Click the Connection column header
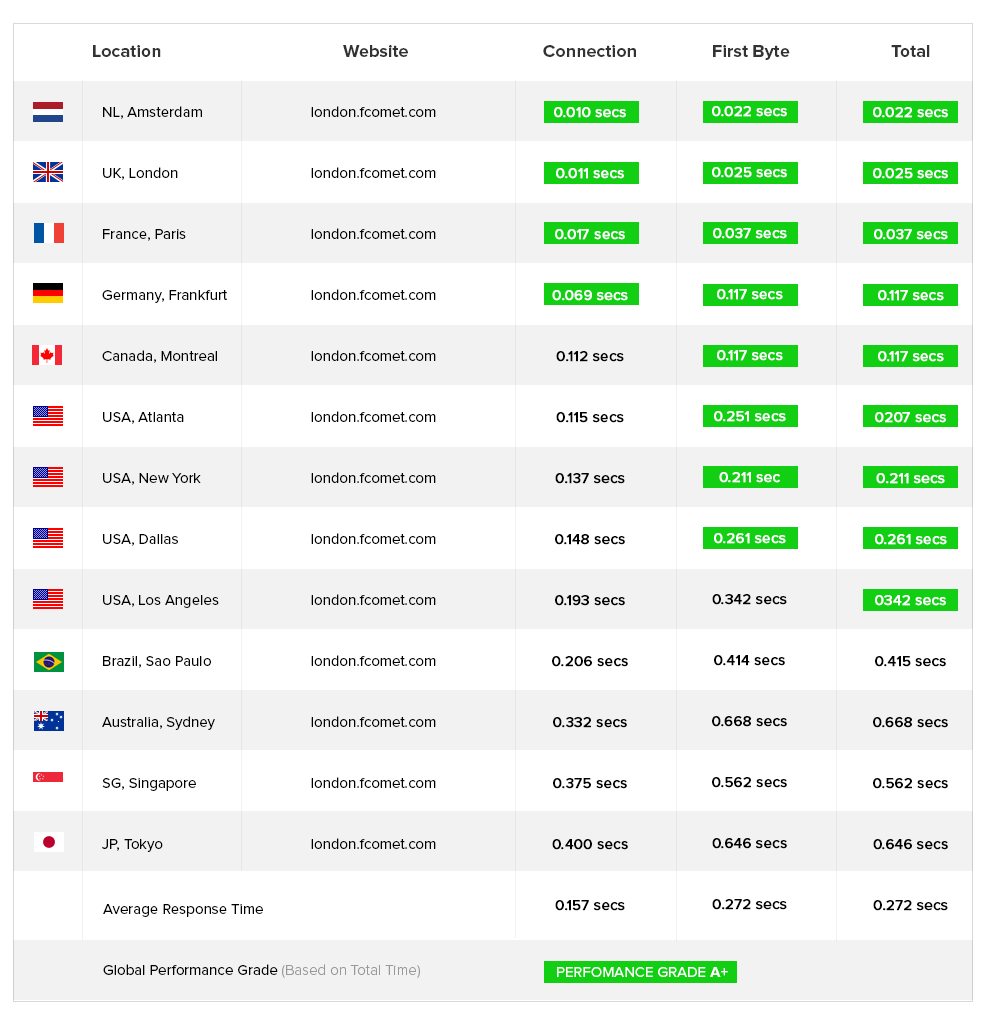Image resolution: width=985 pixels, height=1014 pixels. pos(589,51)
